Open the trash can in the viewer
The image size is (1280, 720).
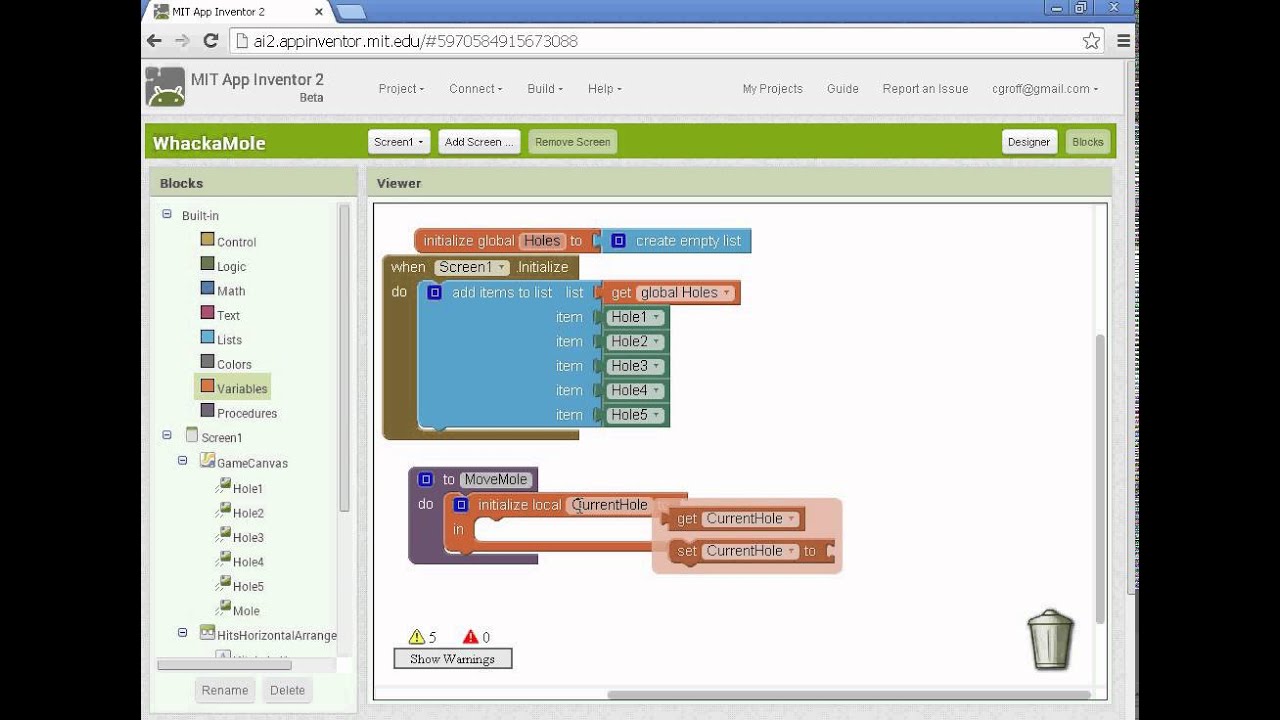1050,640
